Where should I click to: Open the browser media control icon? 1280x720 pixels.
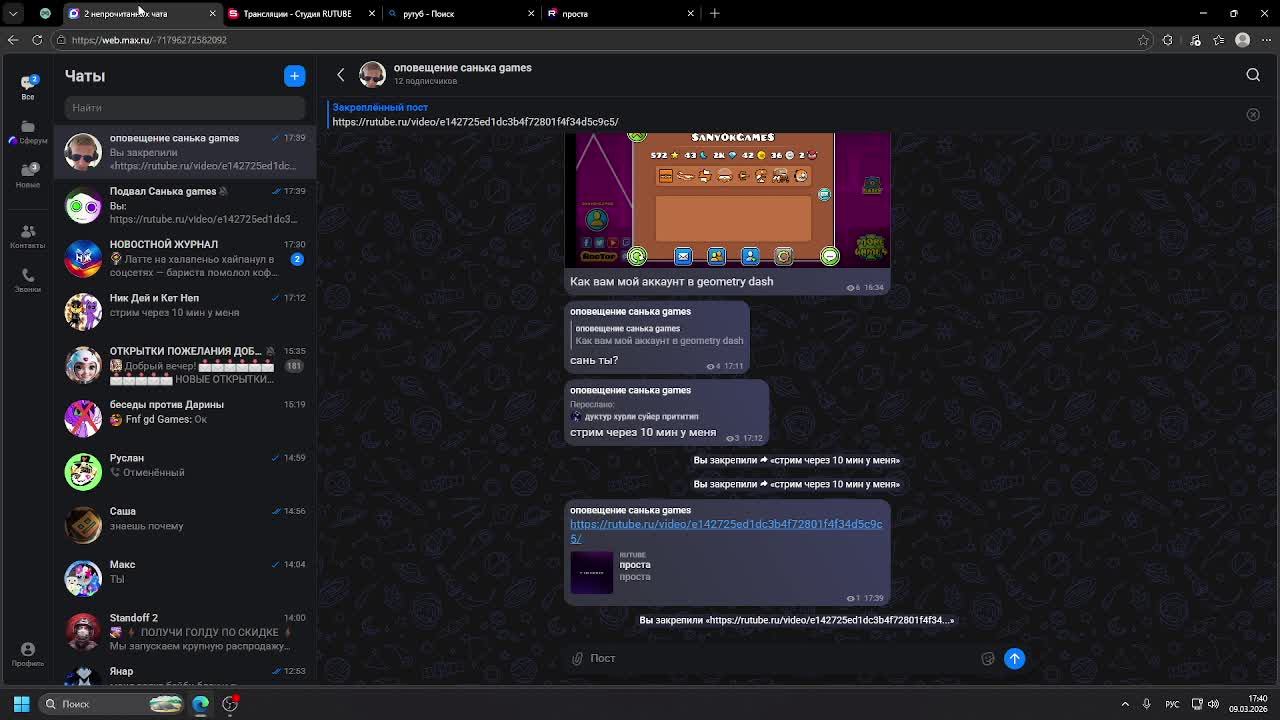(x=1195, y=40)
